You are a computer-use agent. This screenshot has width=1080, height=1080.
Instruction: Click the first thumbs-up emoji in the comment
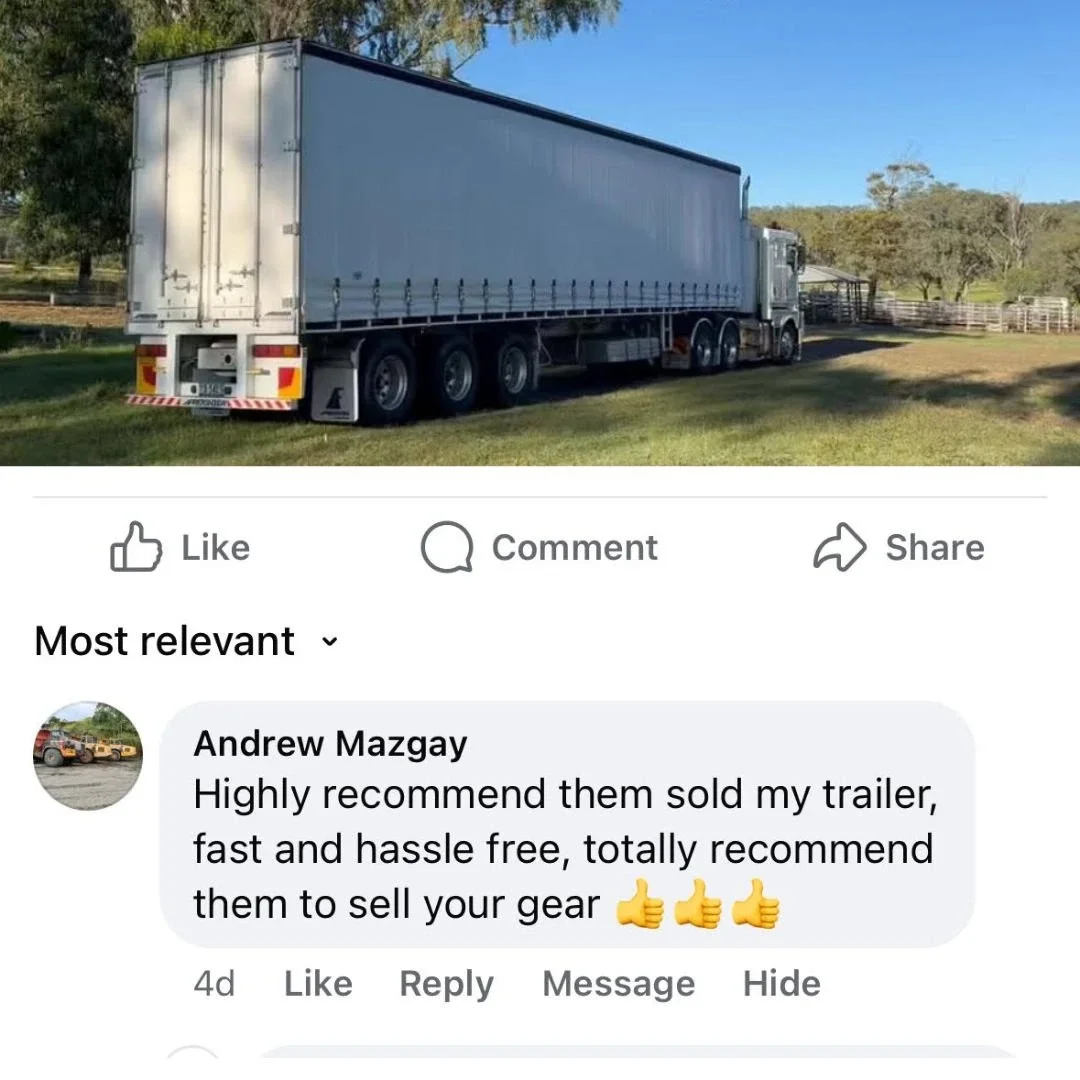click(x=639, y=904)
